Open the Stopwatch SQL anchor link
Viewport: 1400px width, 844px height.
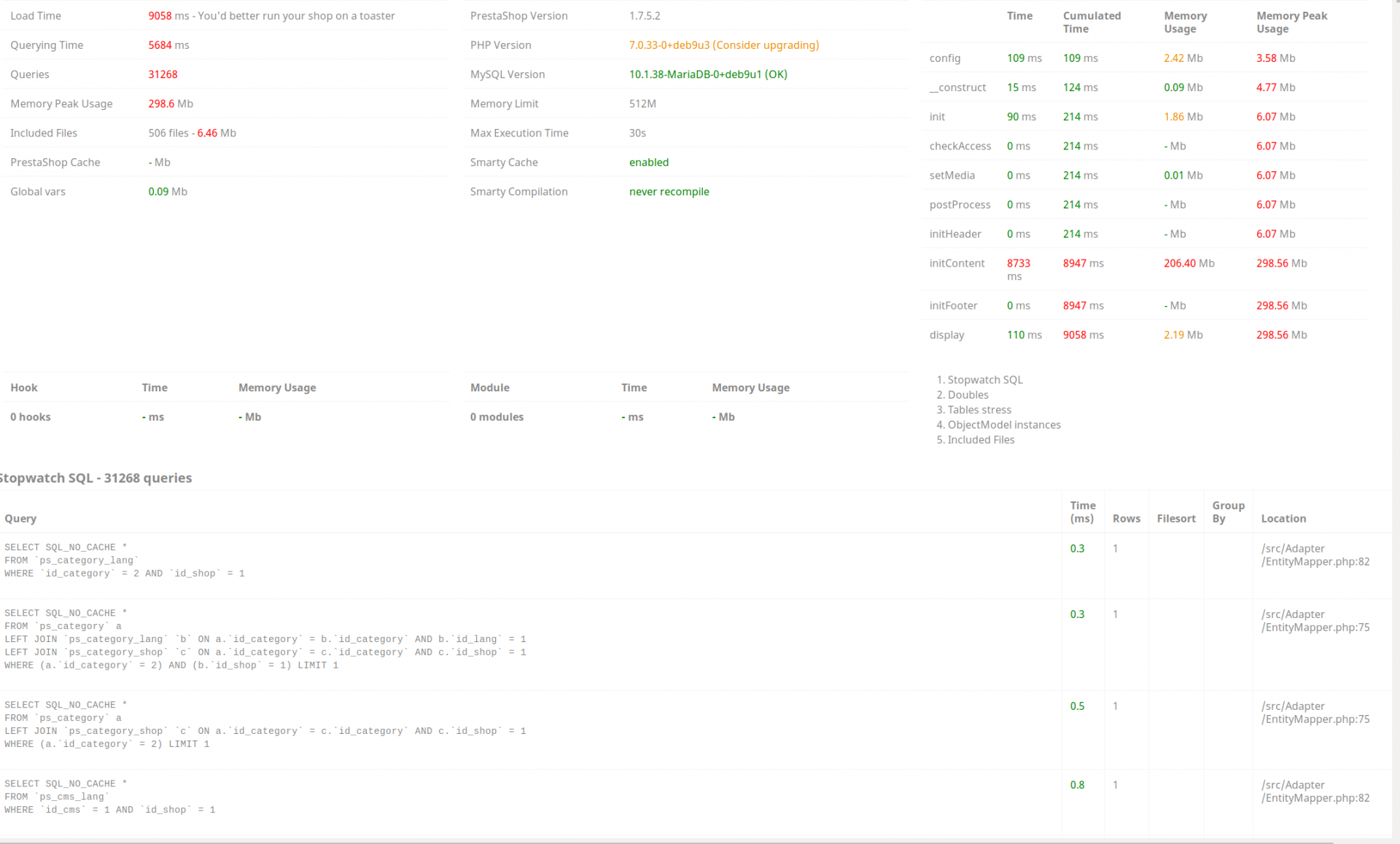984,380
